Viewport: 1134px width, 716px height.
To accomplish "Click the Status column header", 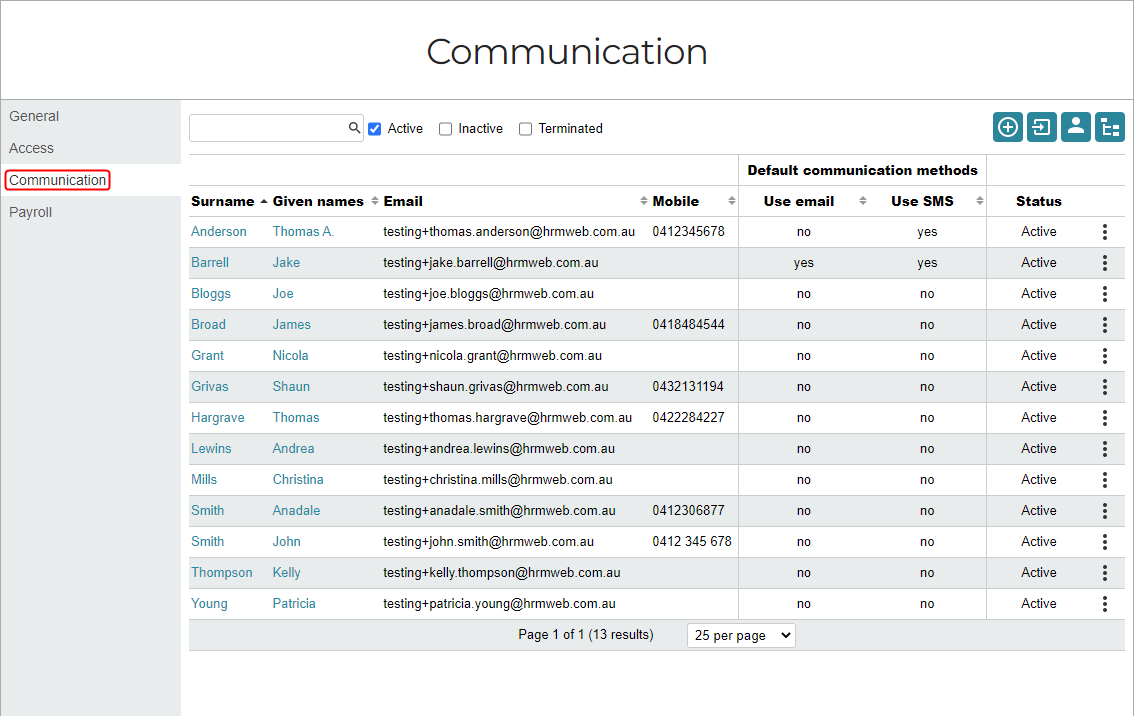I will pos(1039,201).
